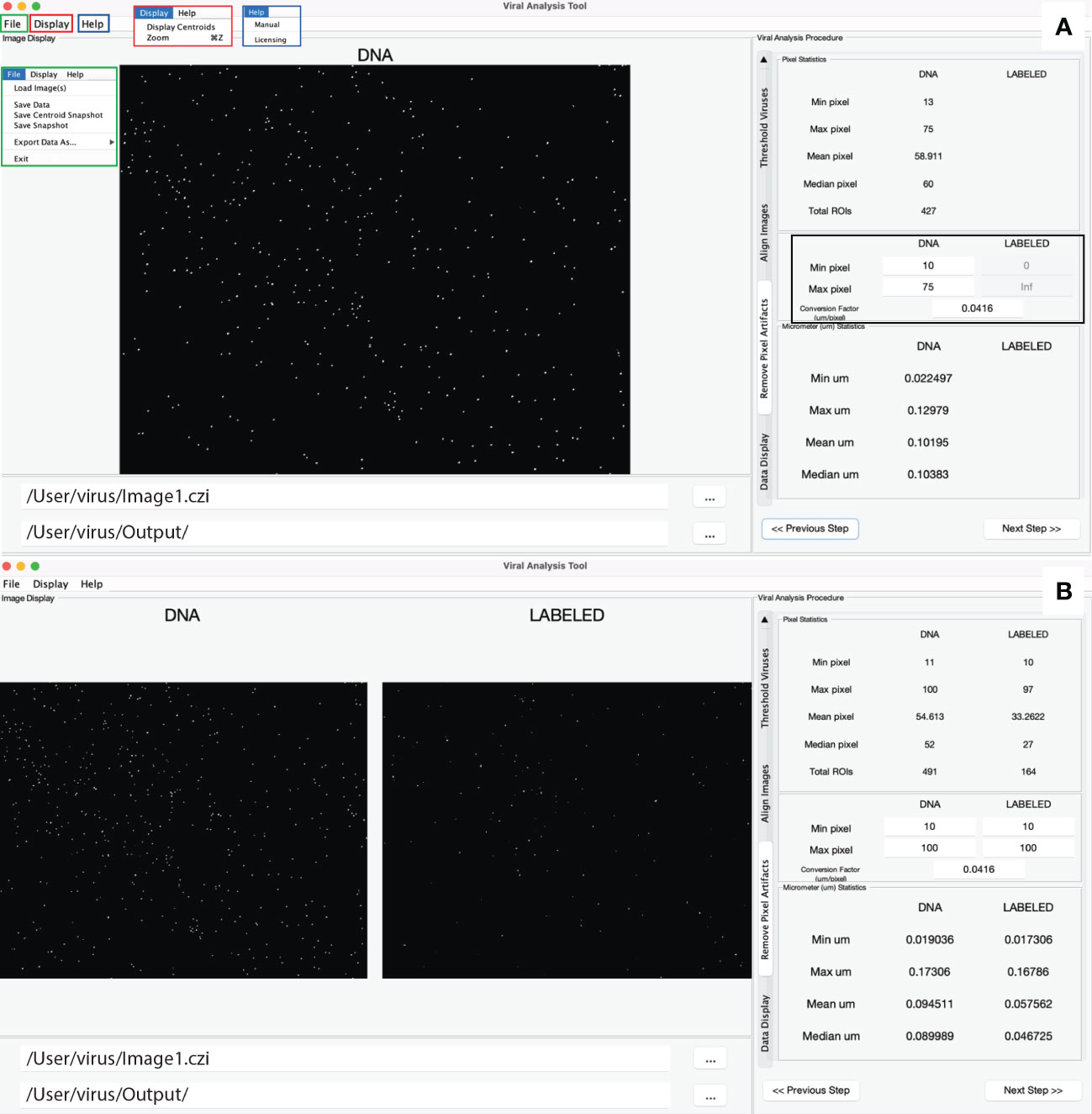The width and height of the screenshot is (1092, 1114).
Task: Choose Exit from the File menu
Action: (21, 159)
